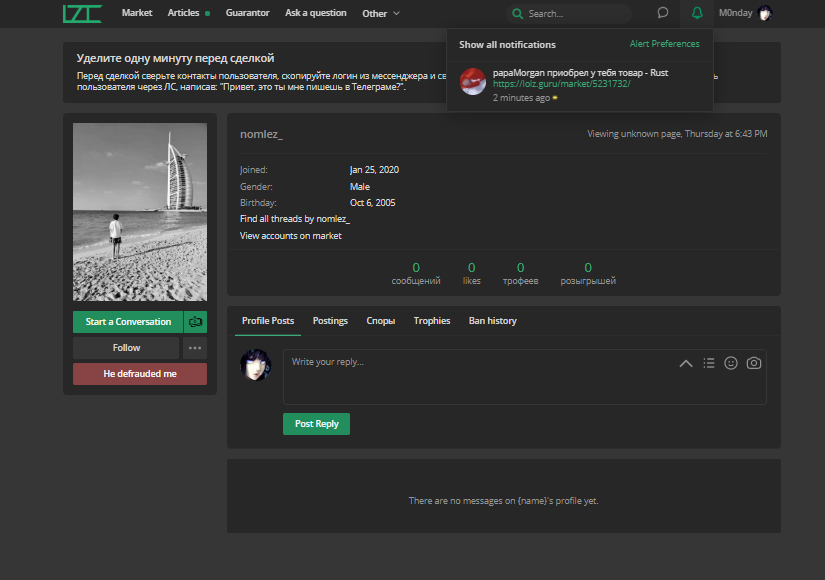Click the birthday Oct 6, 2005
Viewport: 825px width, 580px height.
tap(373, 203)
